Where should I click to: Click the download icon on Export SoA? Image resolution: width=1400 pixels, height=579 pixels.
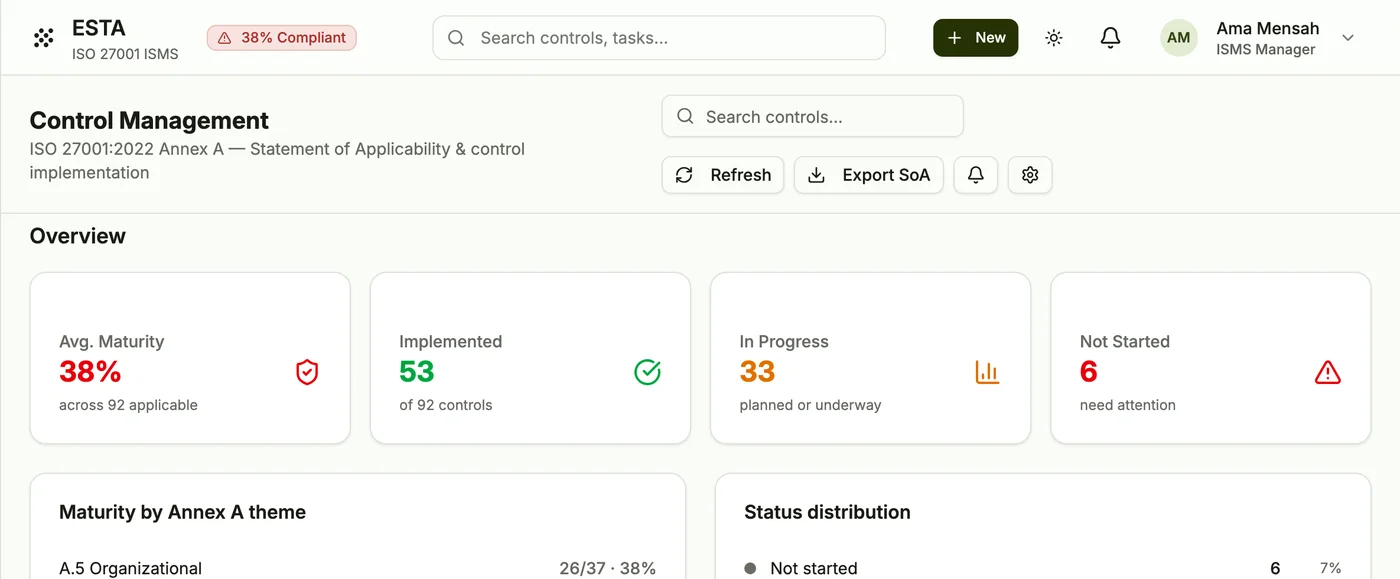point(816,175)
